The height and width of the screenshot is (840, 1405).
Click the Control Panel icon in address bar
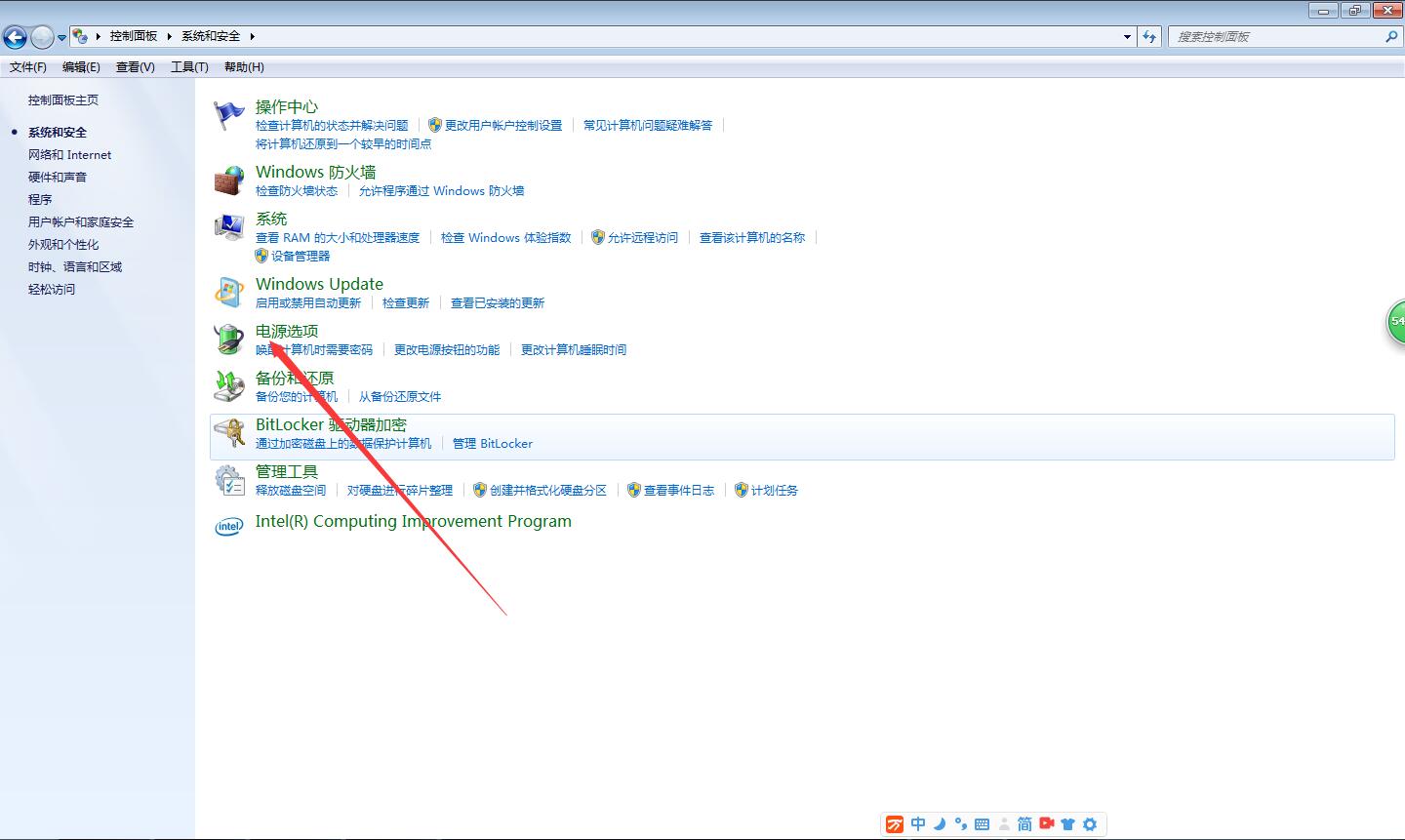click(80, 36)
